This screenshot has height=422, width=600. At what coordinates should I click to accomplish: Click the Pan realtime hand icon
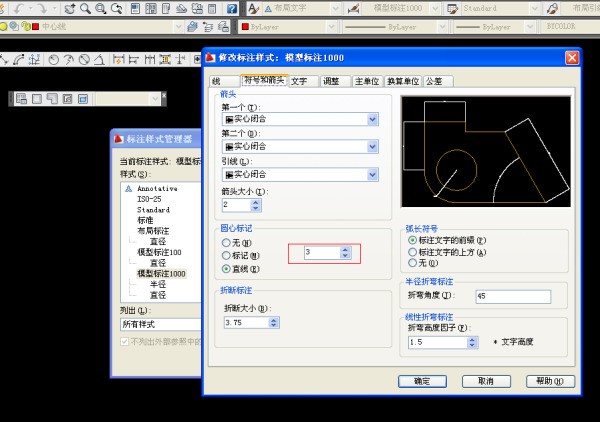pos(70,8)
